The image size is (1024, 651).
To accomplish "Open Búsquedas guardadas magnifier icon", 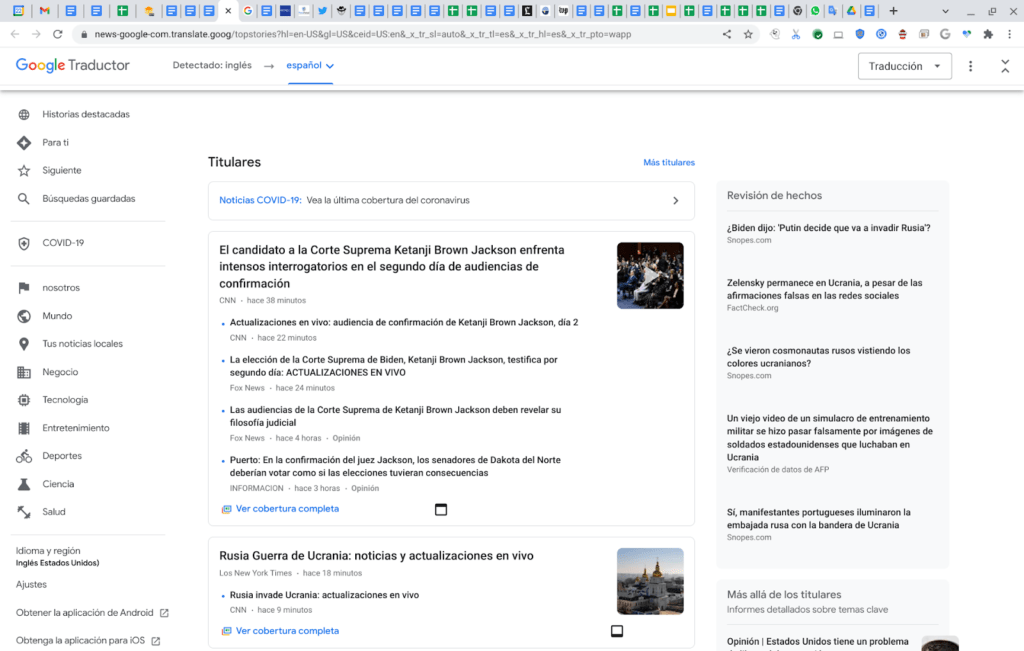I will (24, 198).
